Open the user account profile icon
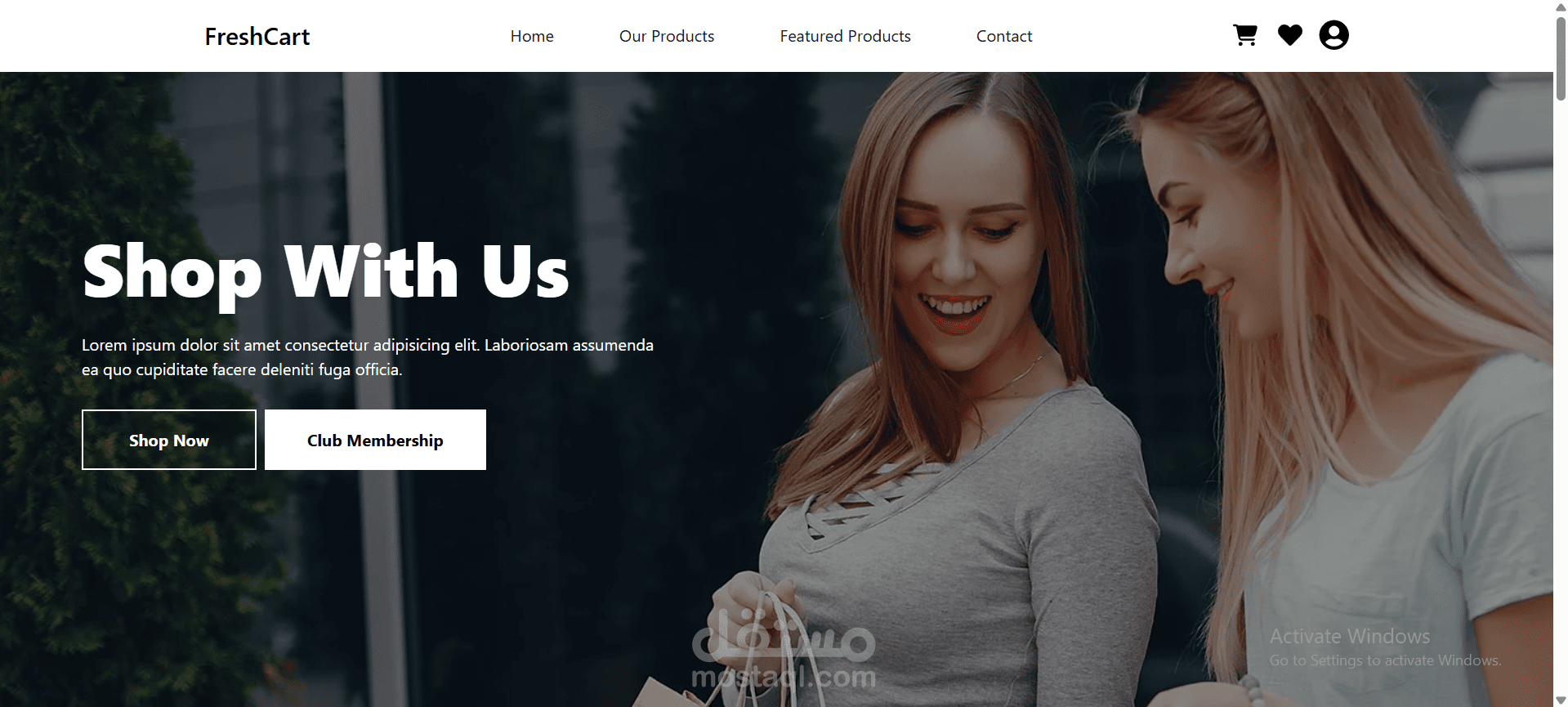1568x707 pixels. coord(1333,35)
